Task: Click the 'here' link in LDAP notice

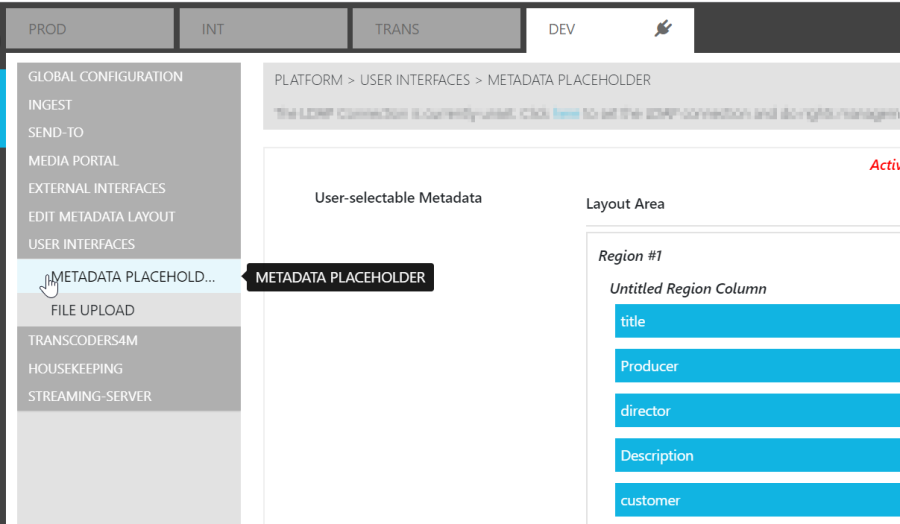Action: point(566,114)
